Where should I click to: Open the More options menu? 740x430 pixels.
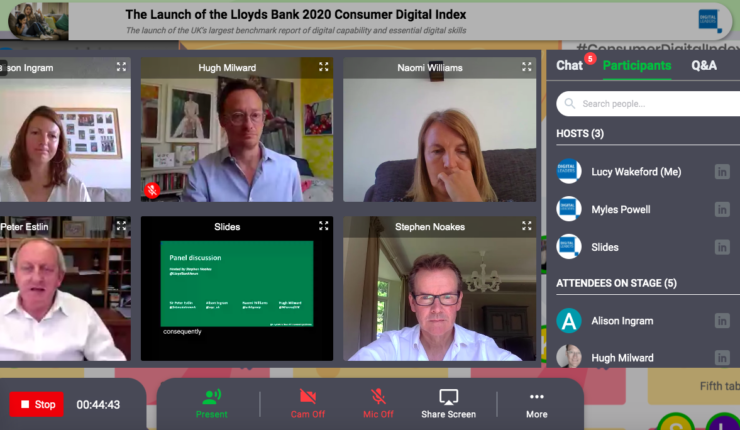(x=537, y=405)
